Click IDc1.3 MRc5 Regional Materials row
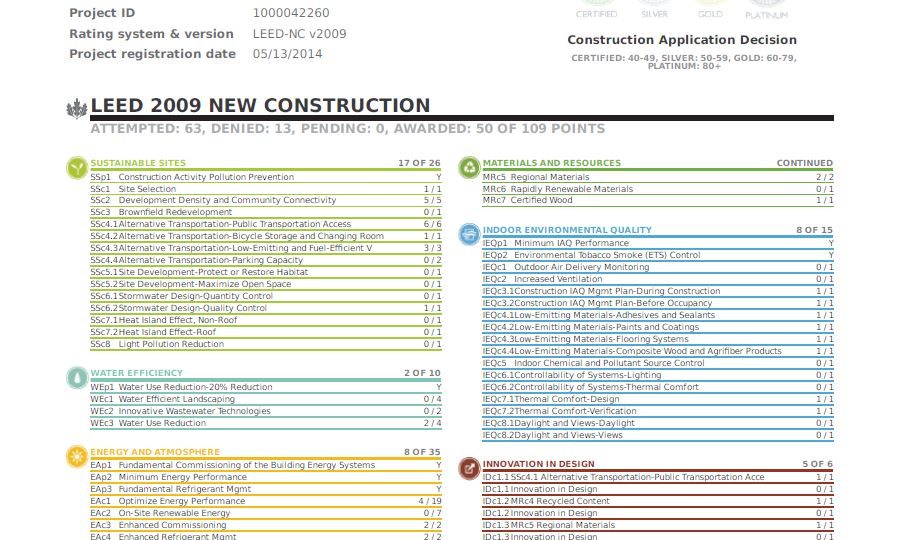This screenshot has width=906, height=540. point(658,526)
